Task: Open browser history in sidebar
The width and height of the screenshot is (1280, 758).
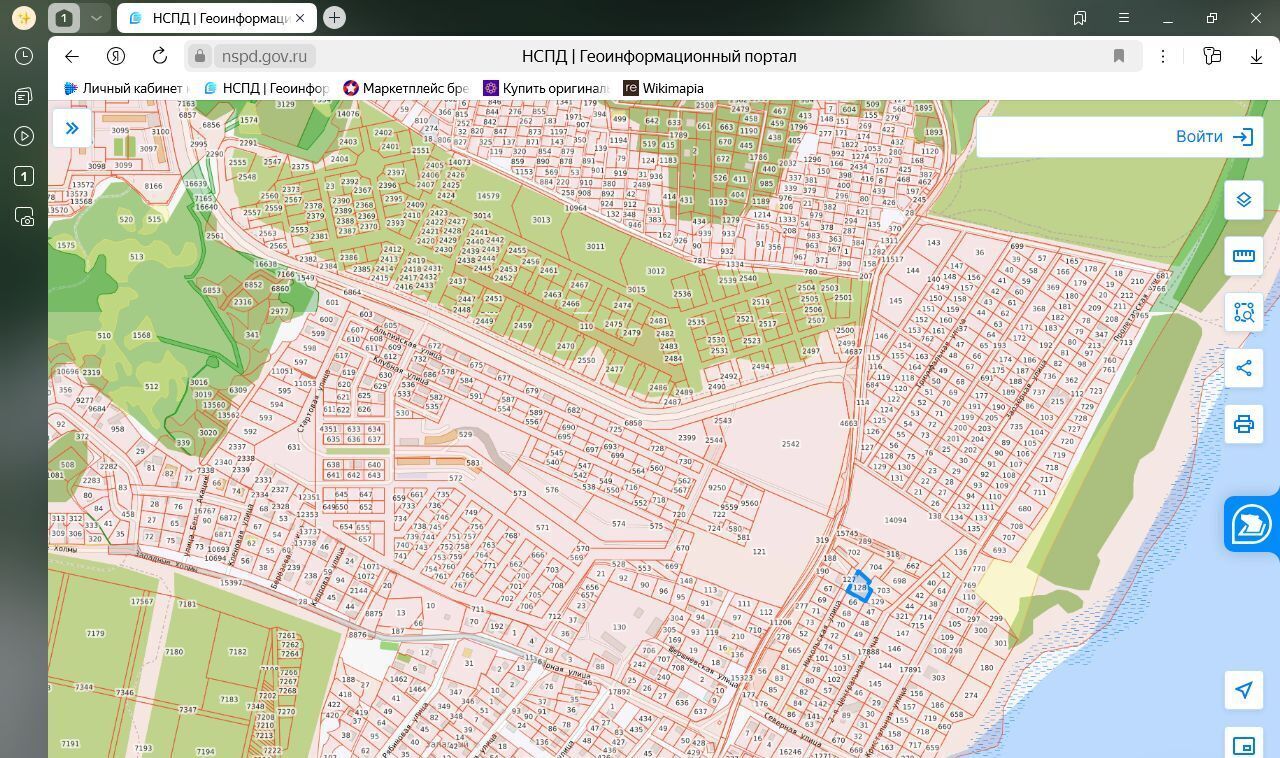Action: click(x=24, y=56)
